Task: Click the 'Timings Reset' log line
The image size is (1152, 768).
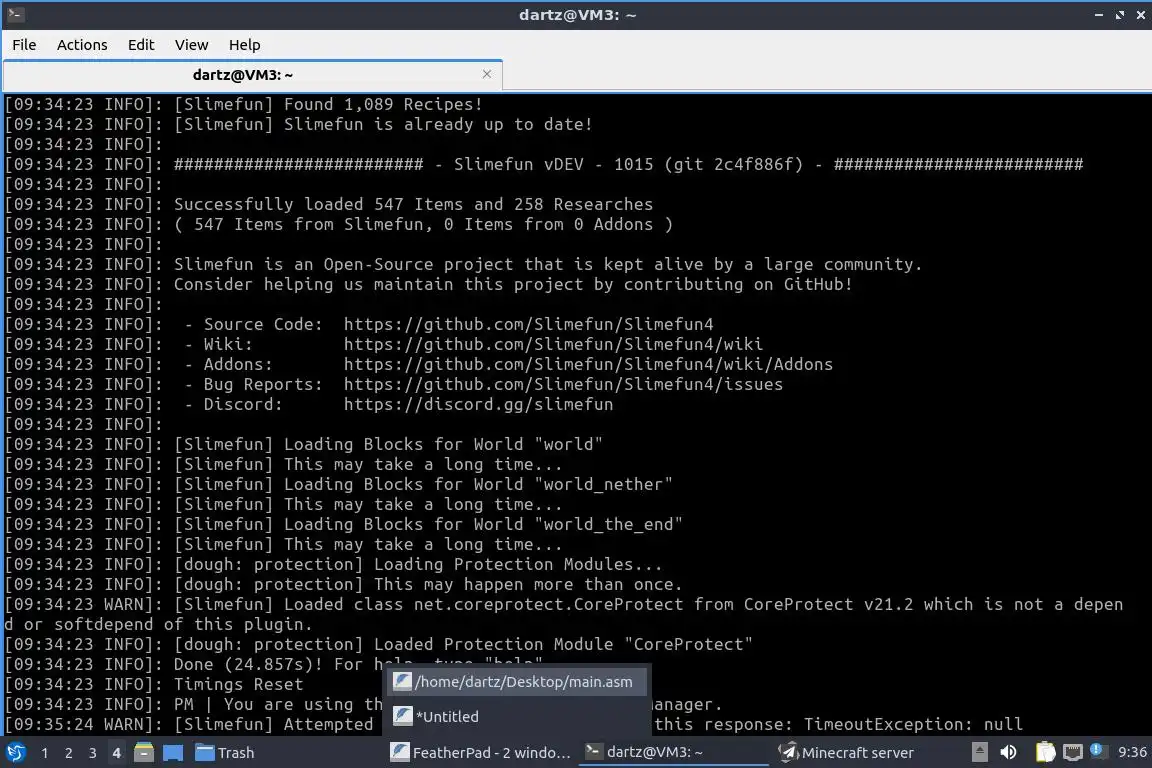Action: tap(238, 684)
